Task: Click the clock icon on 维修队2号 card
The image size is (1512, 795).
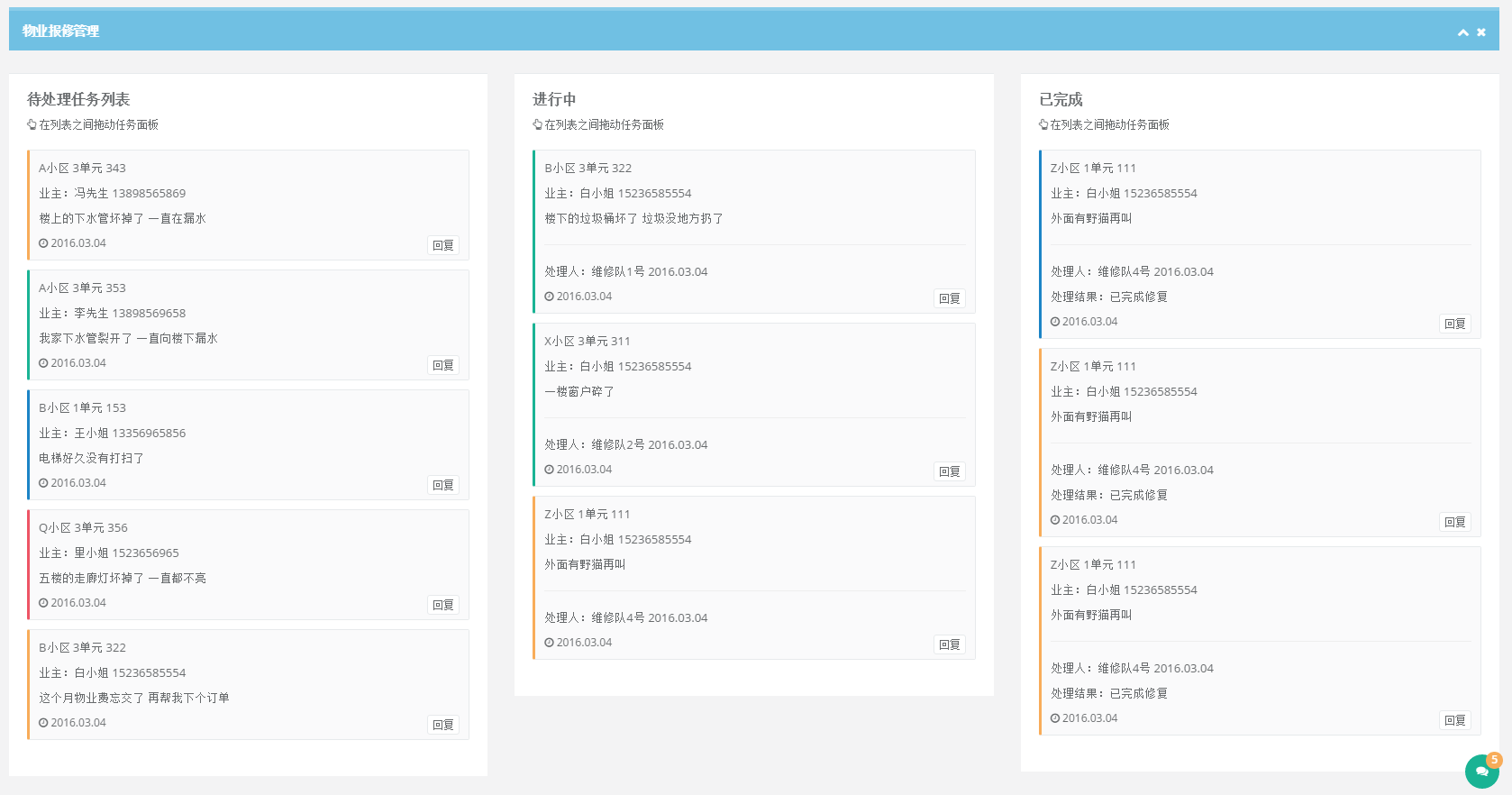Action: pos(549,470)
